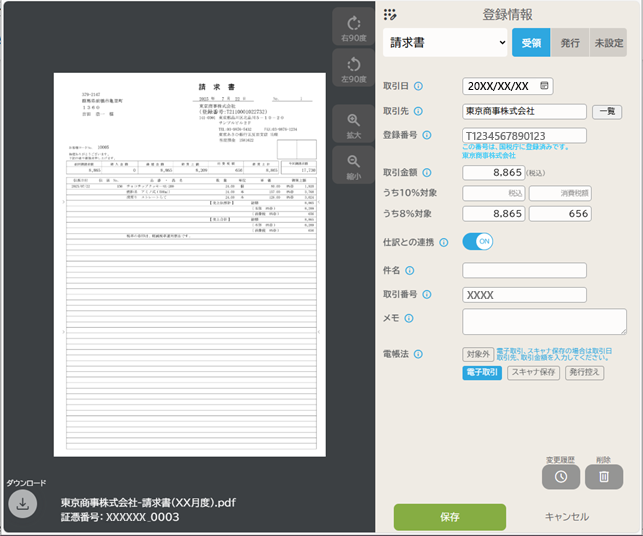The width and height of the screenshot is (643, 536).
Task: Toggle 仕訳との連携 switch off
Action: click(478, 242)
